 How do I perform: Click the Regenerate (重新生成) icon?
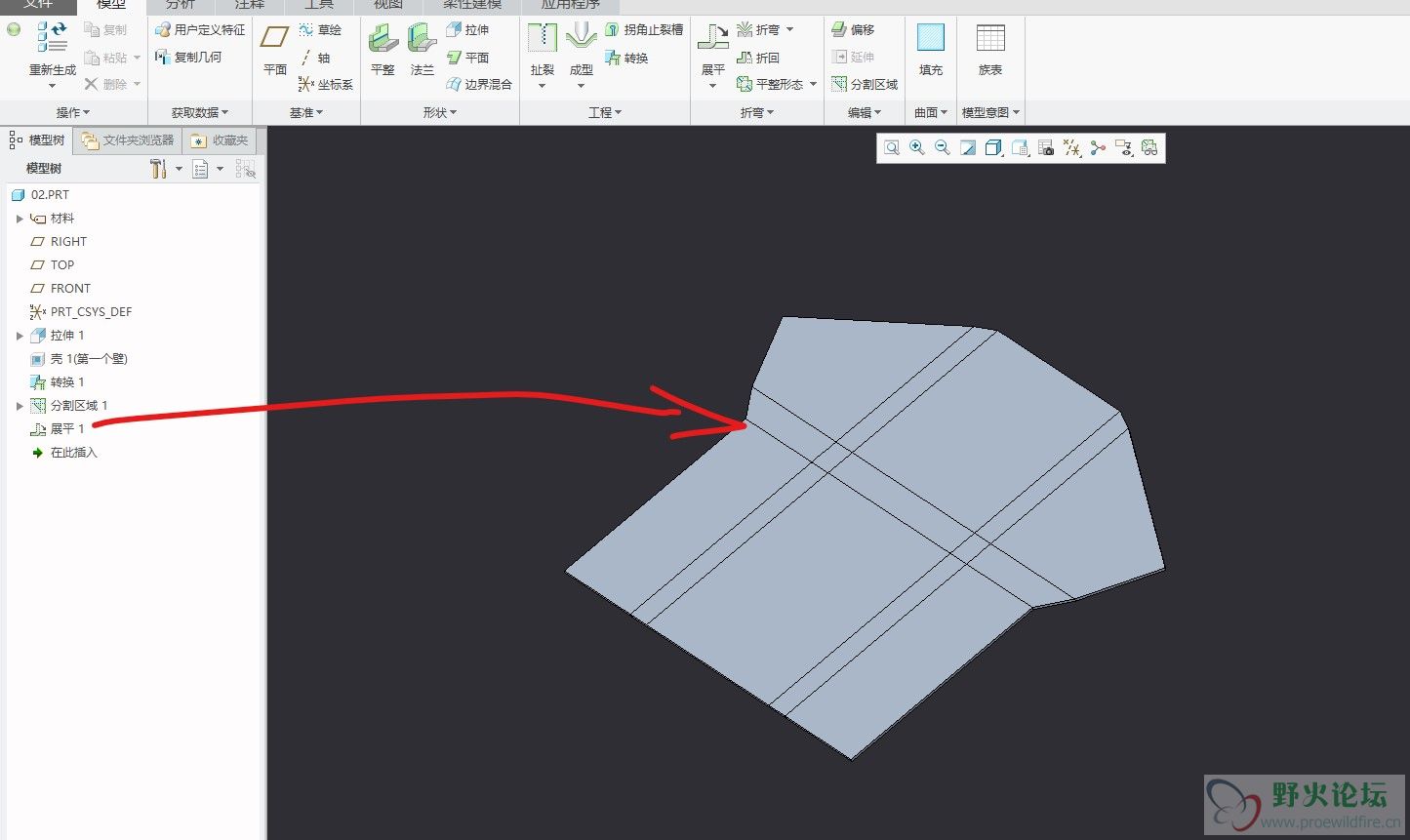[53, 38]
